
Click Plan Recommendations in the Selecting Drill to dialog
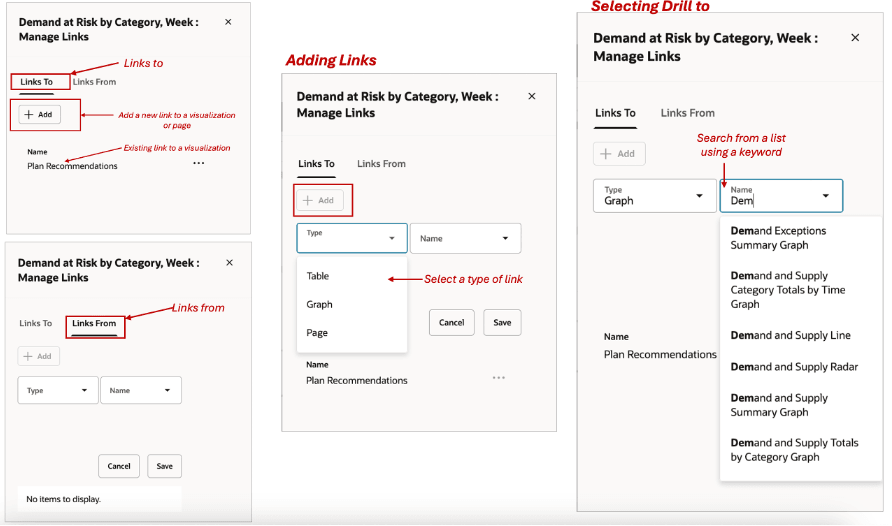coord(660,354)
